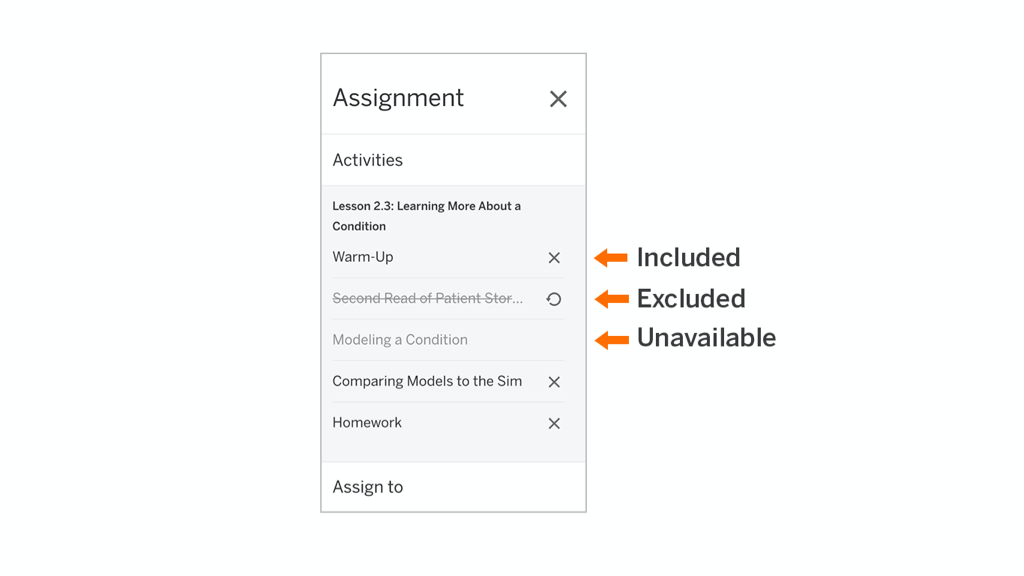Viewport: 1024px width, 576px height.
Task: Click the Assignment panel title
Action: tap(398, 97)
